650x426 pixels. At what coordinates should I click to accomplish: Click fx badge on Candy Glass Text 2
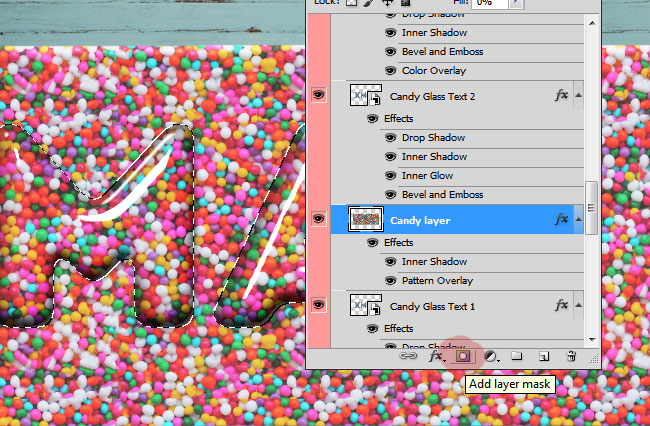click(561, 96)
